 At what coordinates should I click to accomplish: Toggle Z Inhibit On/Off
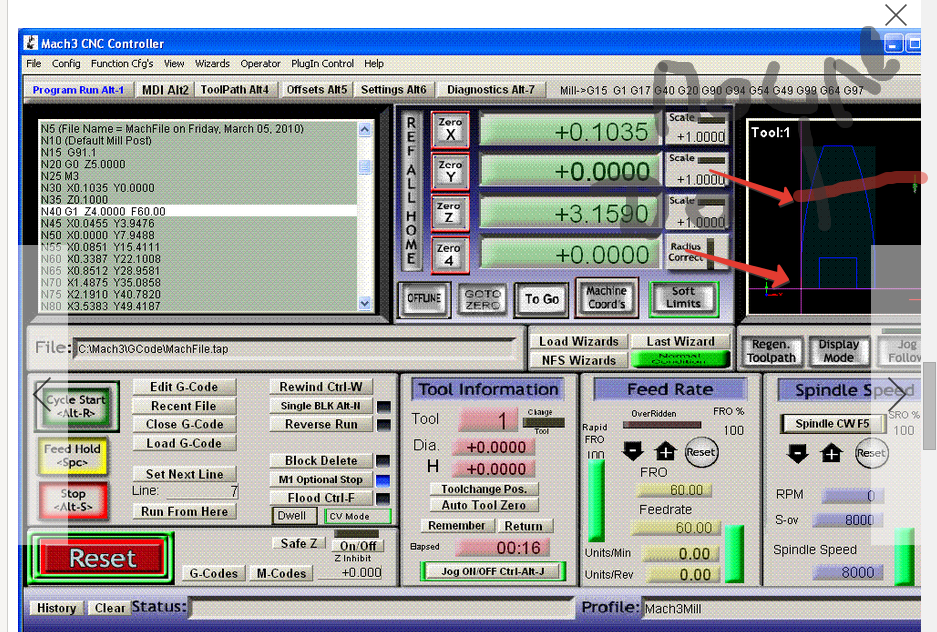(358, 545)
